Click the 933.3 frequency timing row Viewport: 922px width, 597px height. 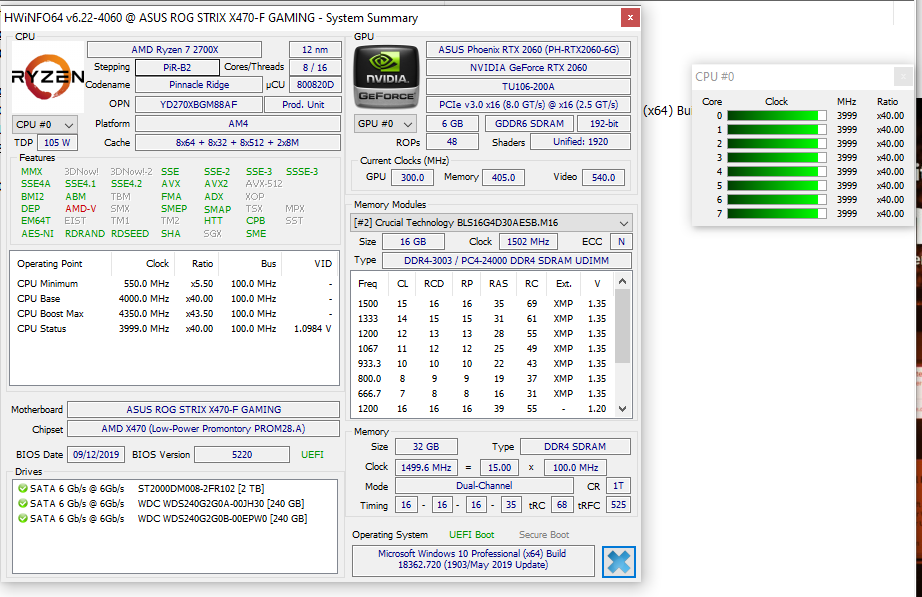[483, 363]
